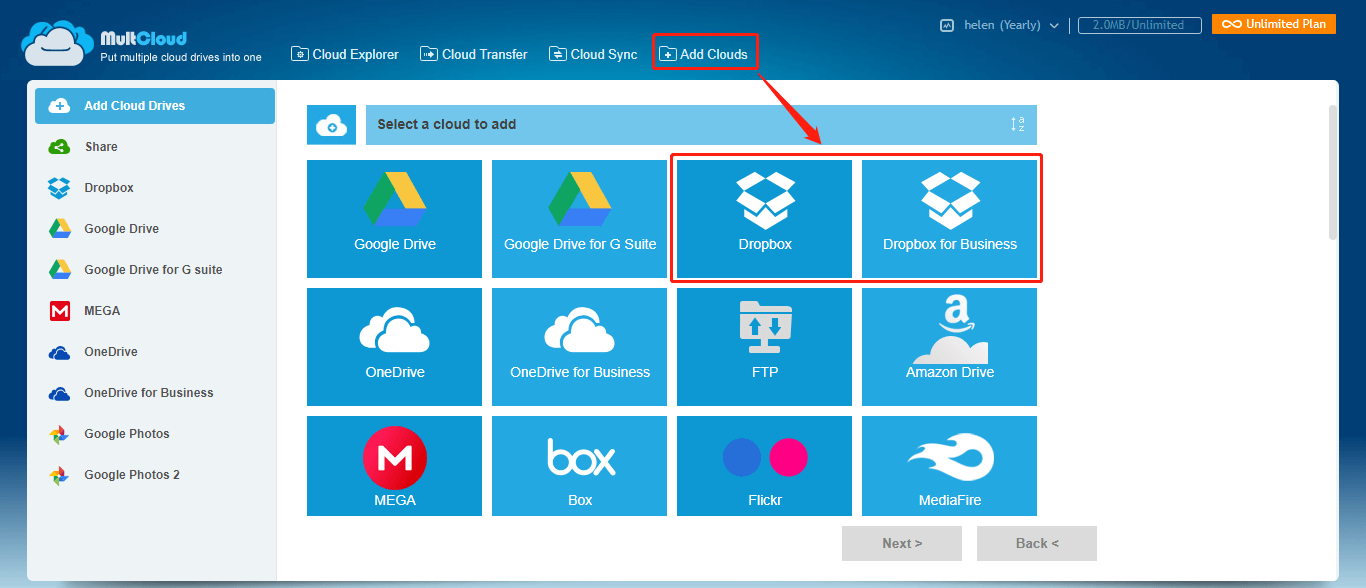1366x588 pixels.
Task: Click the Next > button
Action: 902,543
